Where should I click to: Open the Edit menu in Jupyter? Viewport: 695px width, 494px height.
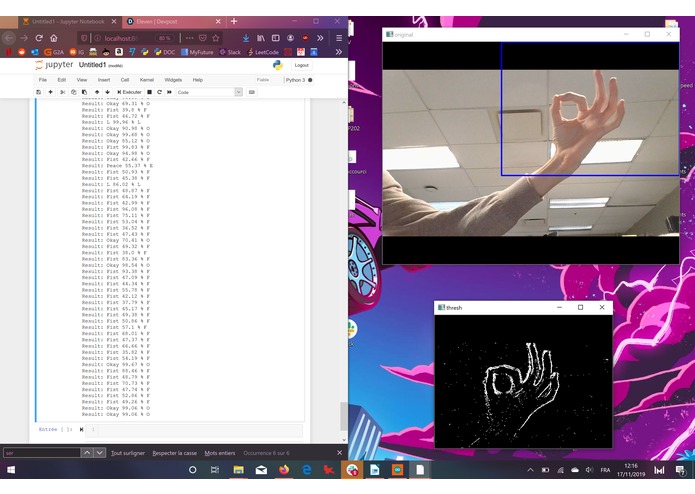[x=62, y=80]
